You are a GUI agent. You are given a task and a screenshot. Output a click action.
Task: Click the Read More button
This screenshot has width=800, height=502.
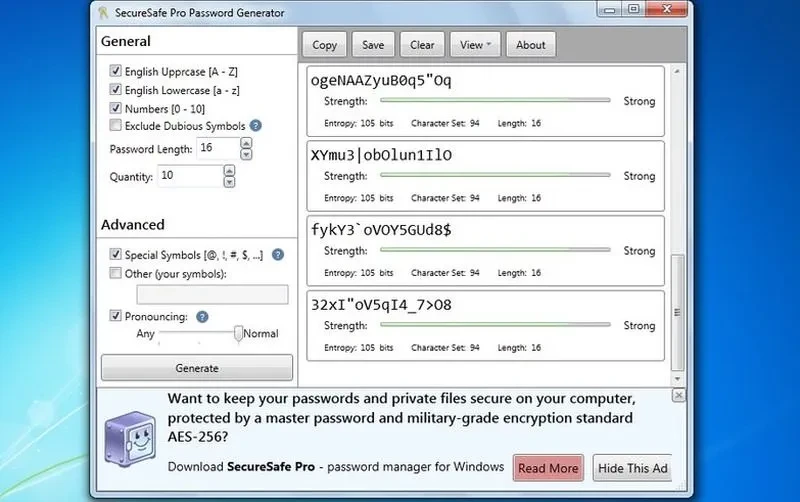pos(548,468)
